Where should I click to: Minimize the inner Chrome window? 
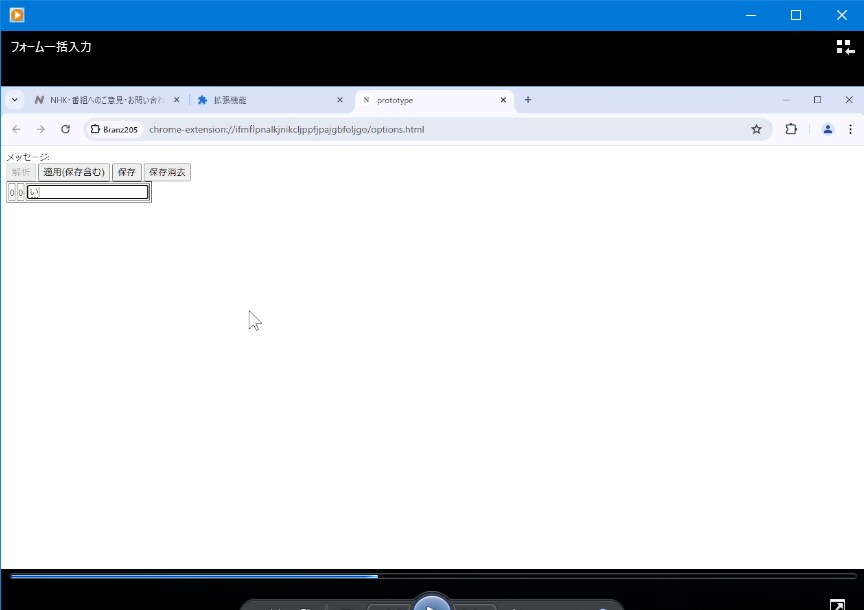(x=786, y=100)
